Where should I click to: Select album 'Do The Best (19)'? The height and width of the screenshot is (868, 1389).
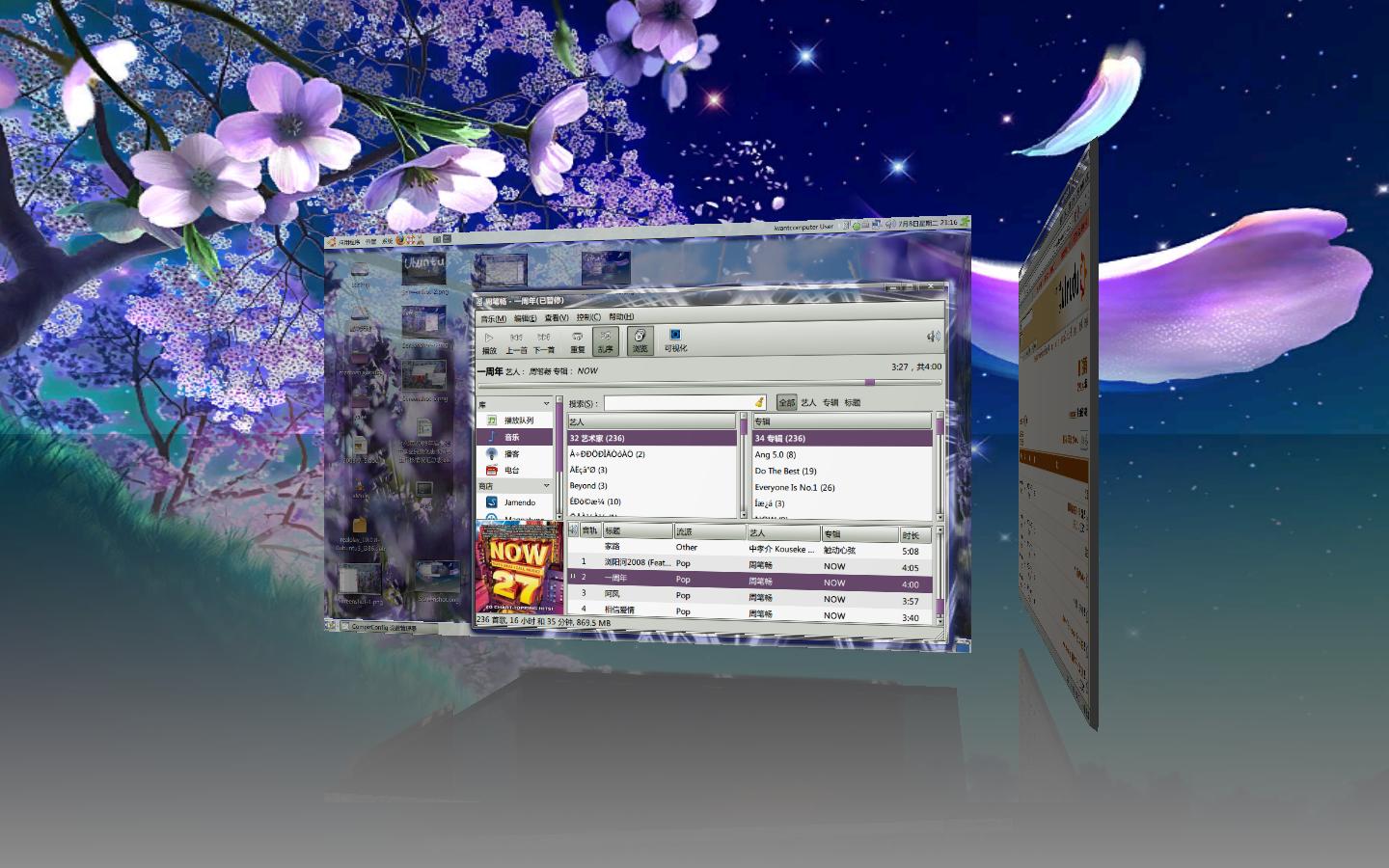pyautogui.click(x=842, y=471)
